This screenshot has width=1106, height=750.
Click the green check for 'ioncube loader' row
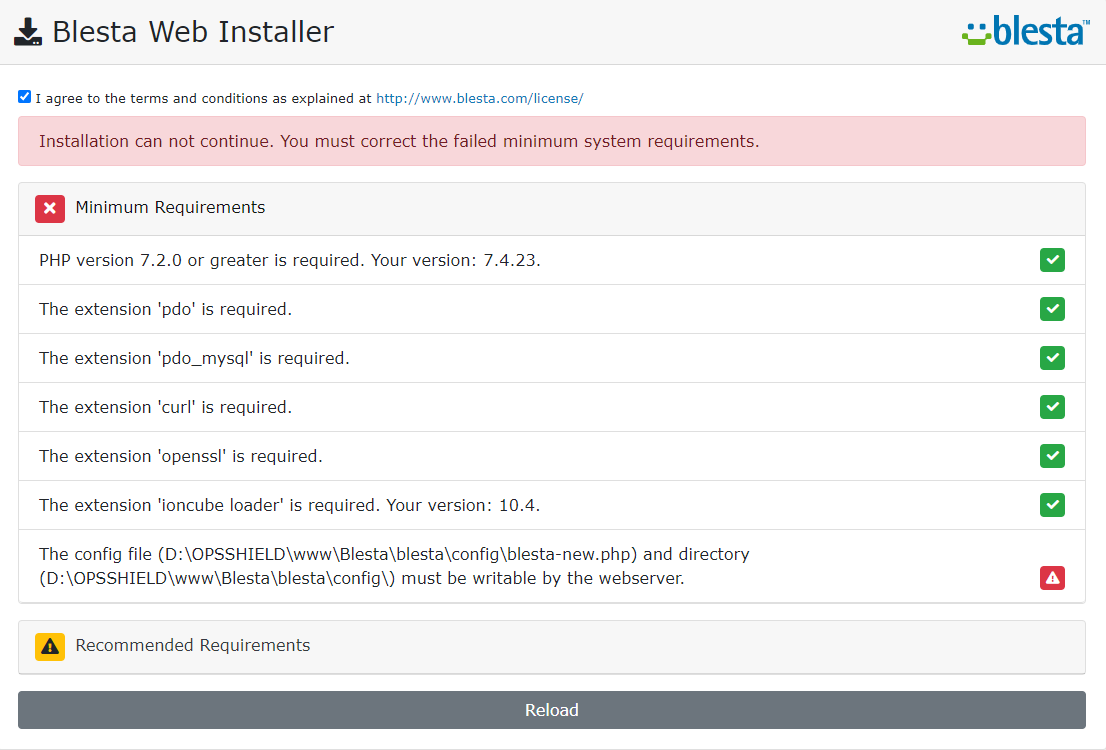(x=1052, y=504)
